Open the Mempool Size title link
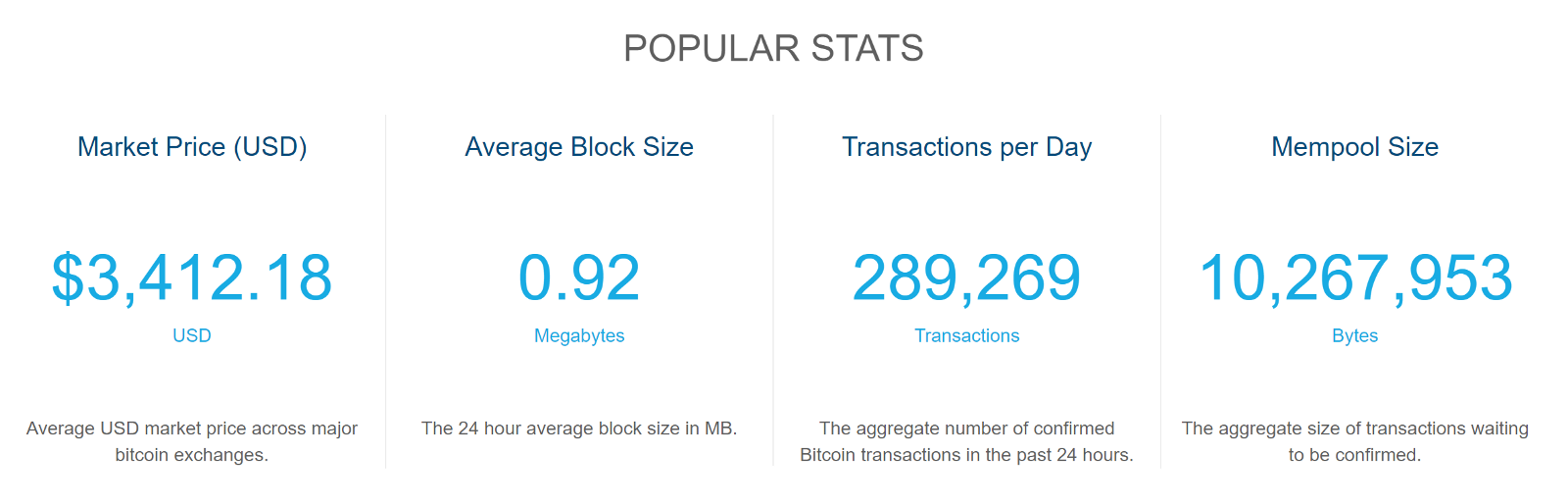 (x=1354, y=147)
